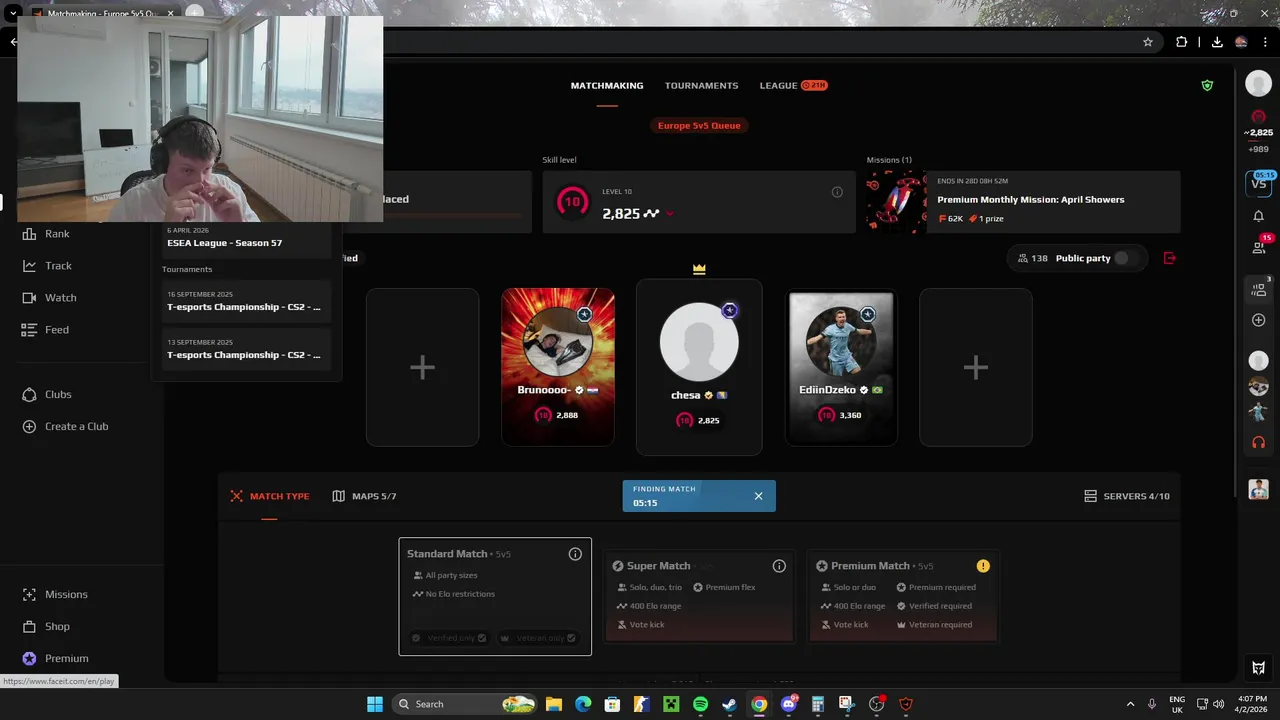Open the Rank sidebar item
This screenshot has height=720, width=1280.
tap(46, 233)
